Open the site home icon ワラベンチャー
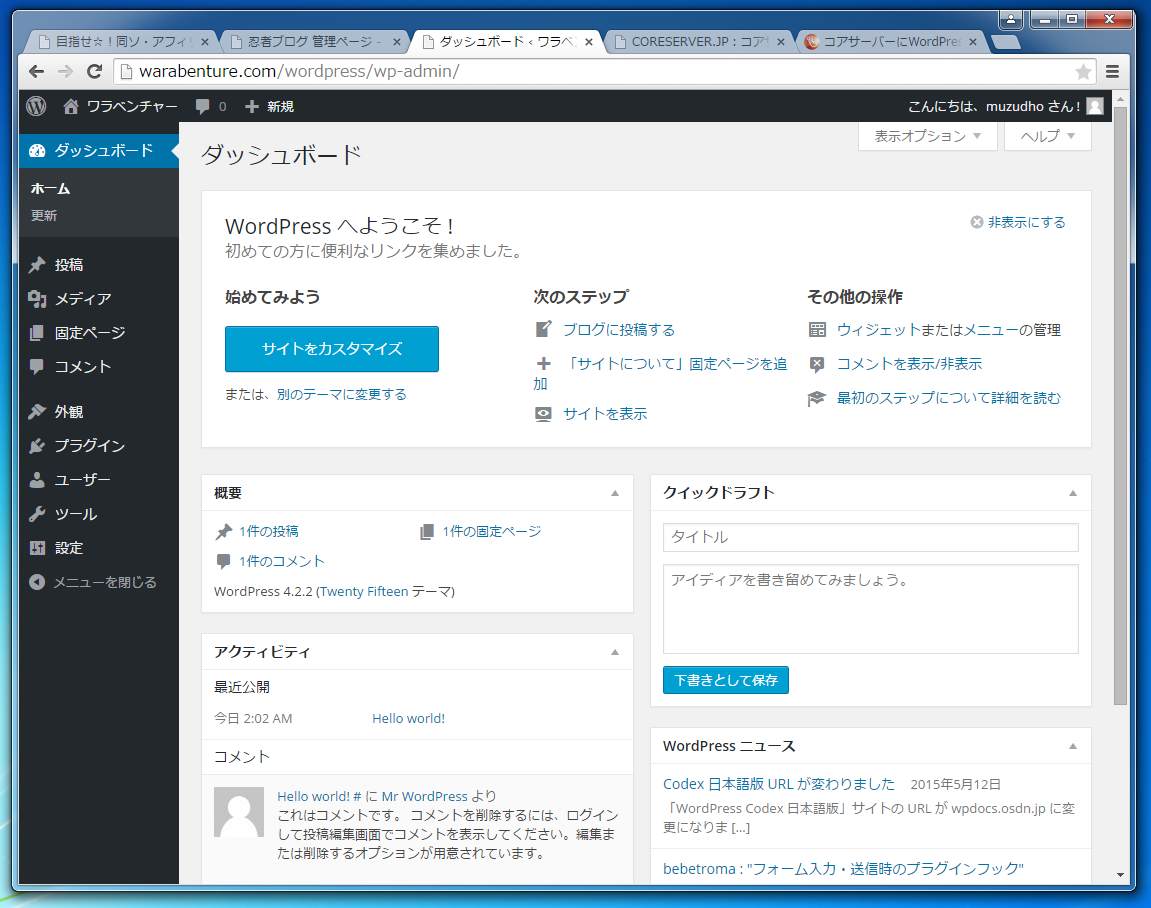1151x908 pixels. (71, 106)
